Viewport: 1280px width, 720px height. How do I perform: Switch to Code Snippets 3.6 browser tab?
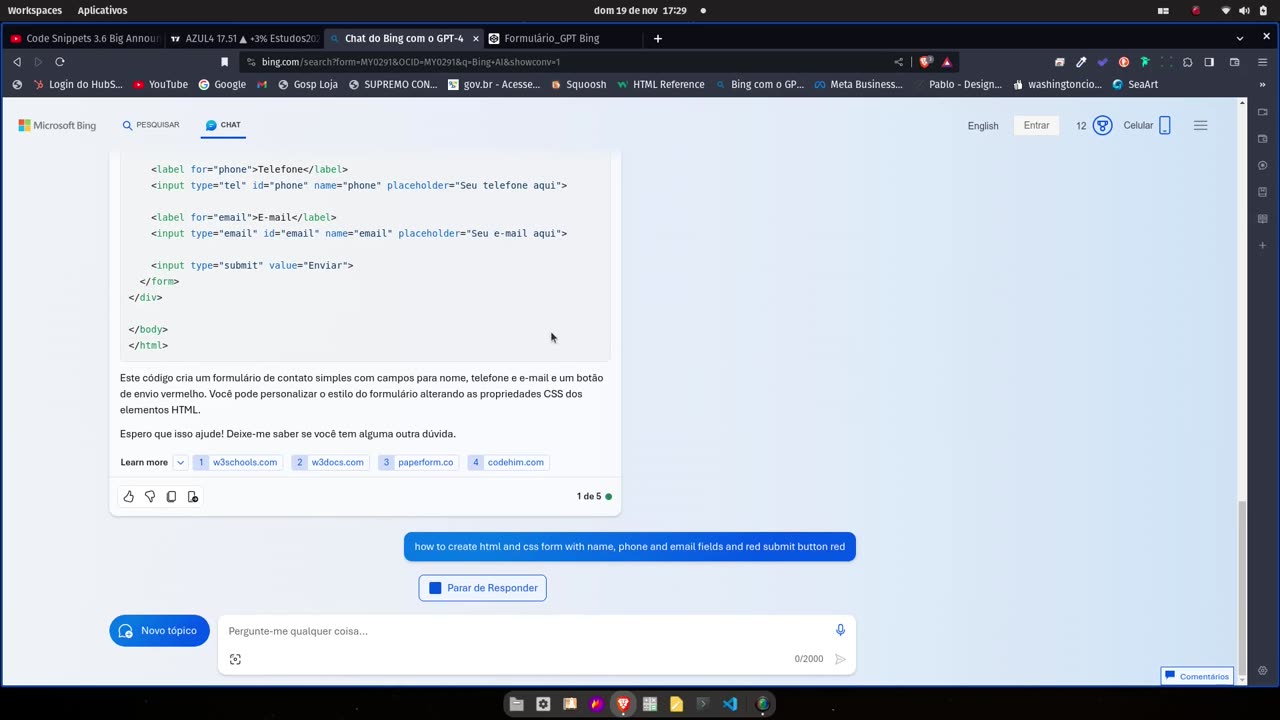[84, 38]
